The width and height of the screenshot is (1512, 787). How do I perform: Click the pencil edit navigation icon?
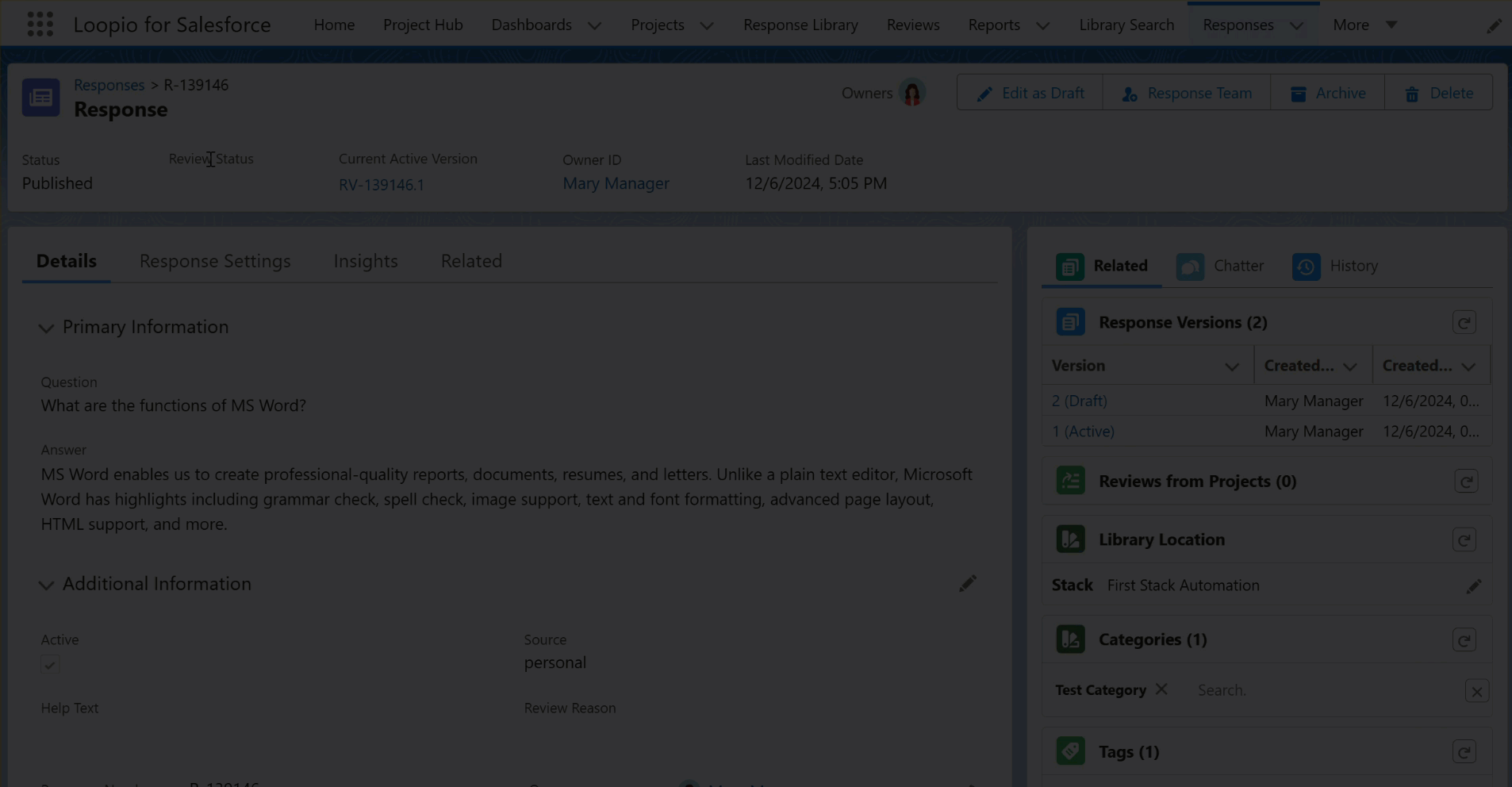click(x=1494, y=26)
